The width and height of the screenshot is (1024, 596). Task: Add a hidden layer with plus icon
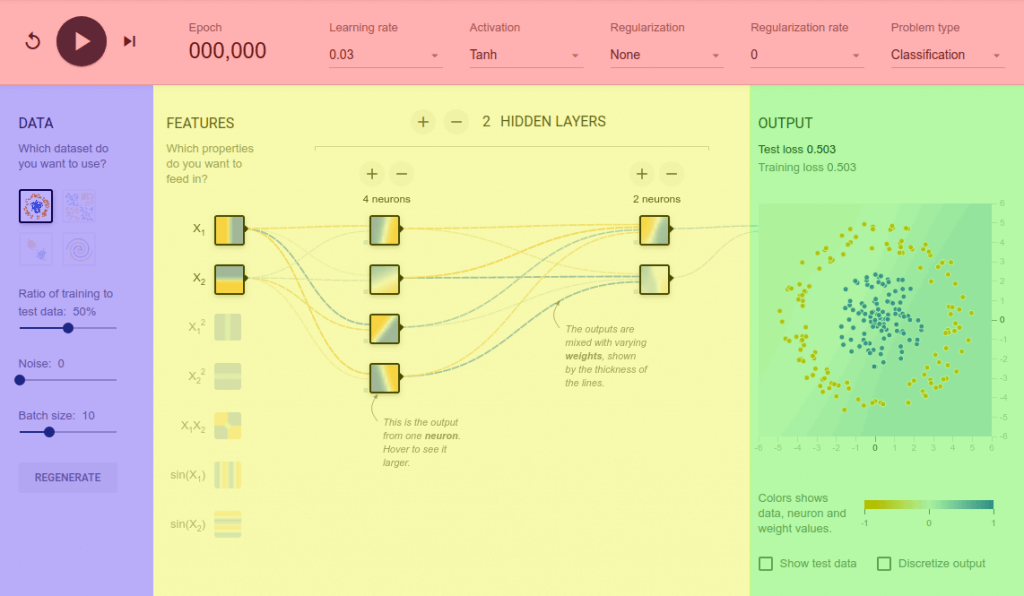click(x=423, y=122)
